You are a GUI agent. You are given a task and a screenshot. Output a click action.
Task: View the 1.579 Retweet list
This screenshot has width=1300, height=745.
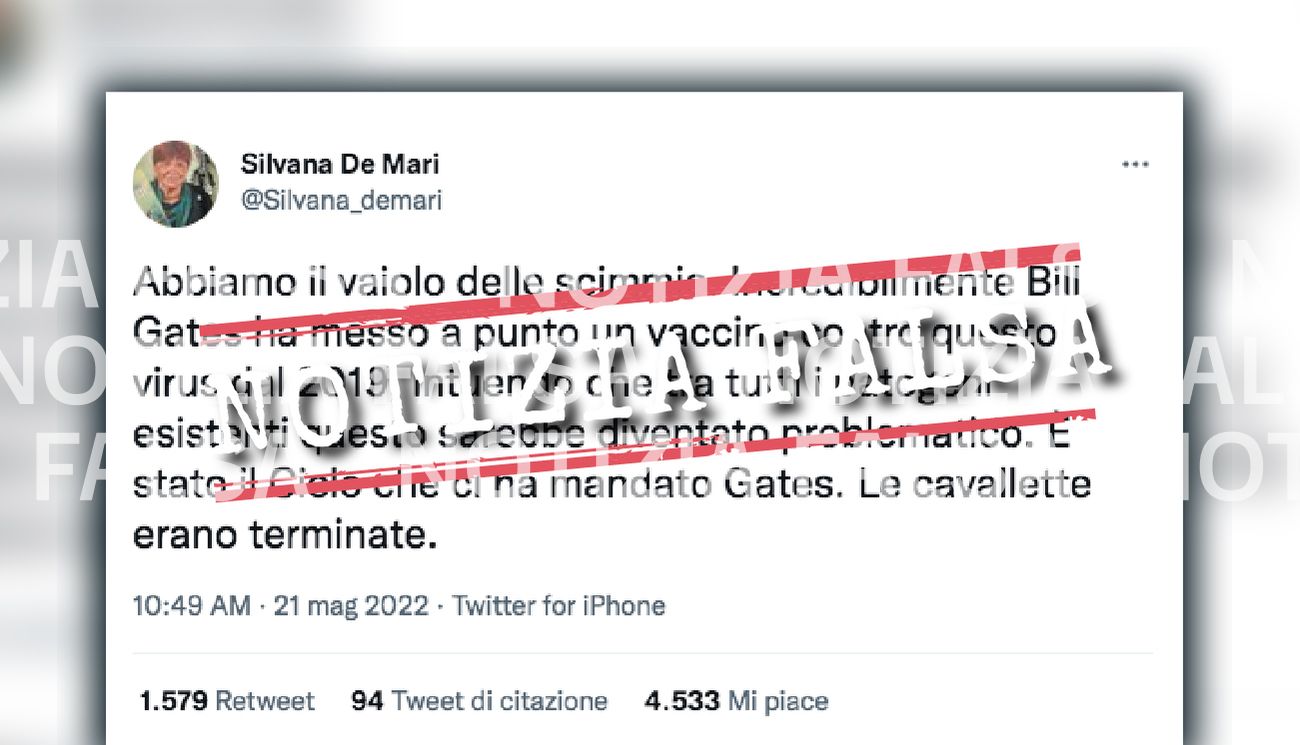pos(227,701)
